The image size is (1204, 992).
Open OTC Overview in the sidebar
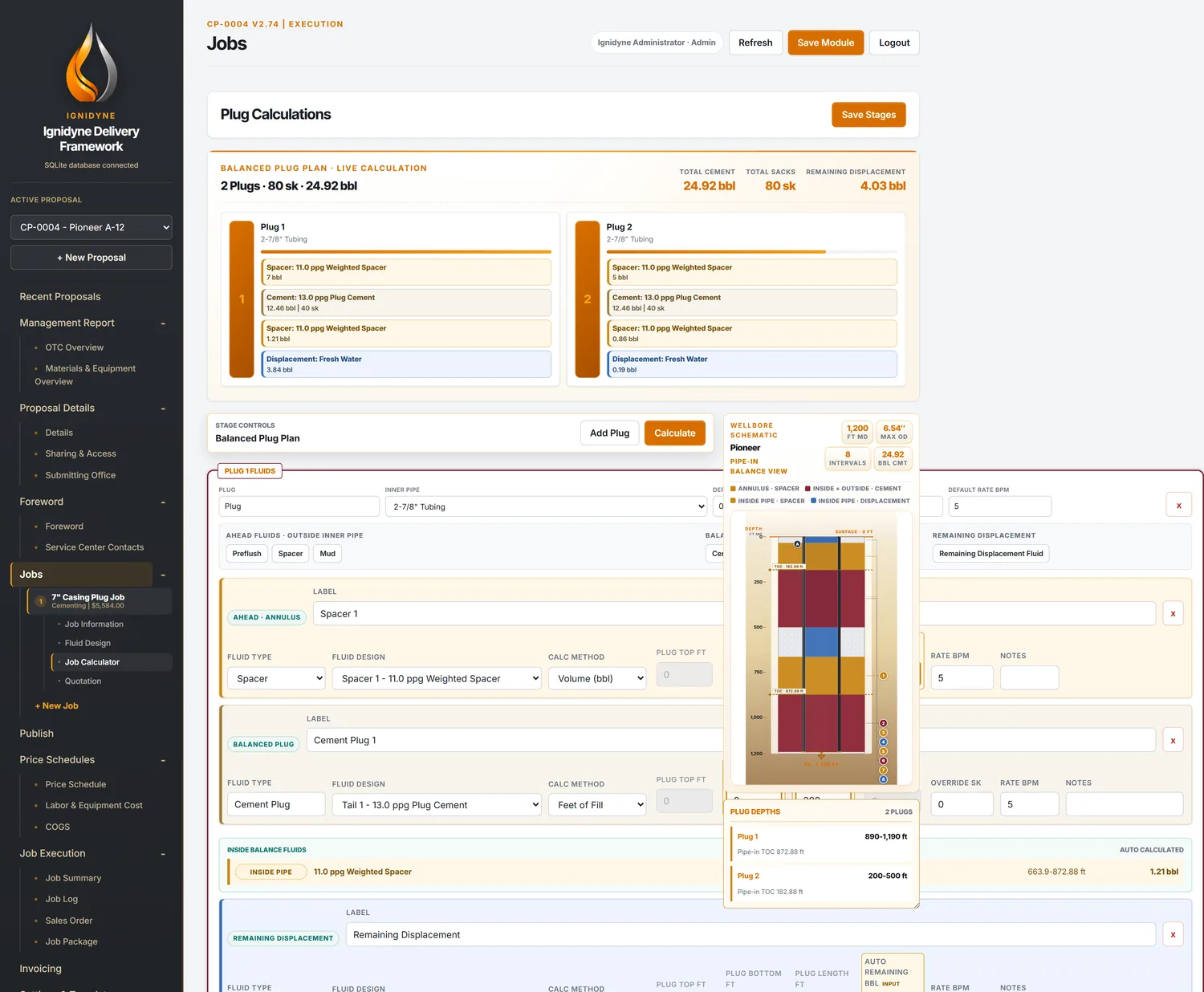click(x=75, y=348)
